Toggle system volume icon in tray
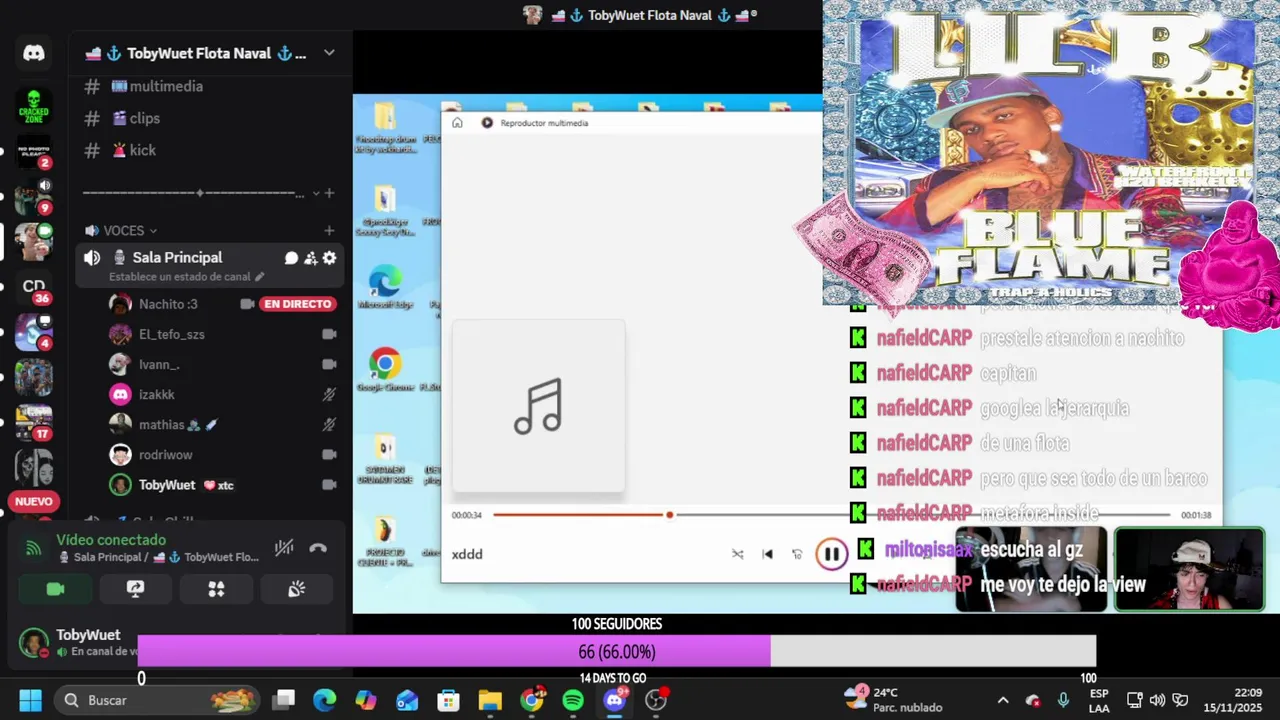The width and height of the screenshot is (1280, 720). click(1157, 700)
